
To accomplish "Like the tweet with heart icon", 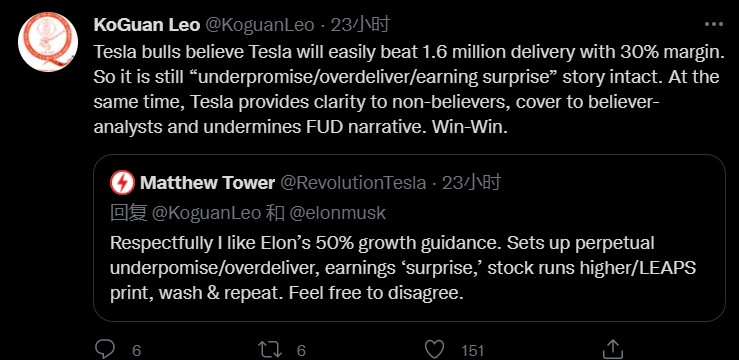I will point(434,349).
